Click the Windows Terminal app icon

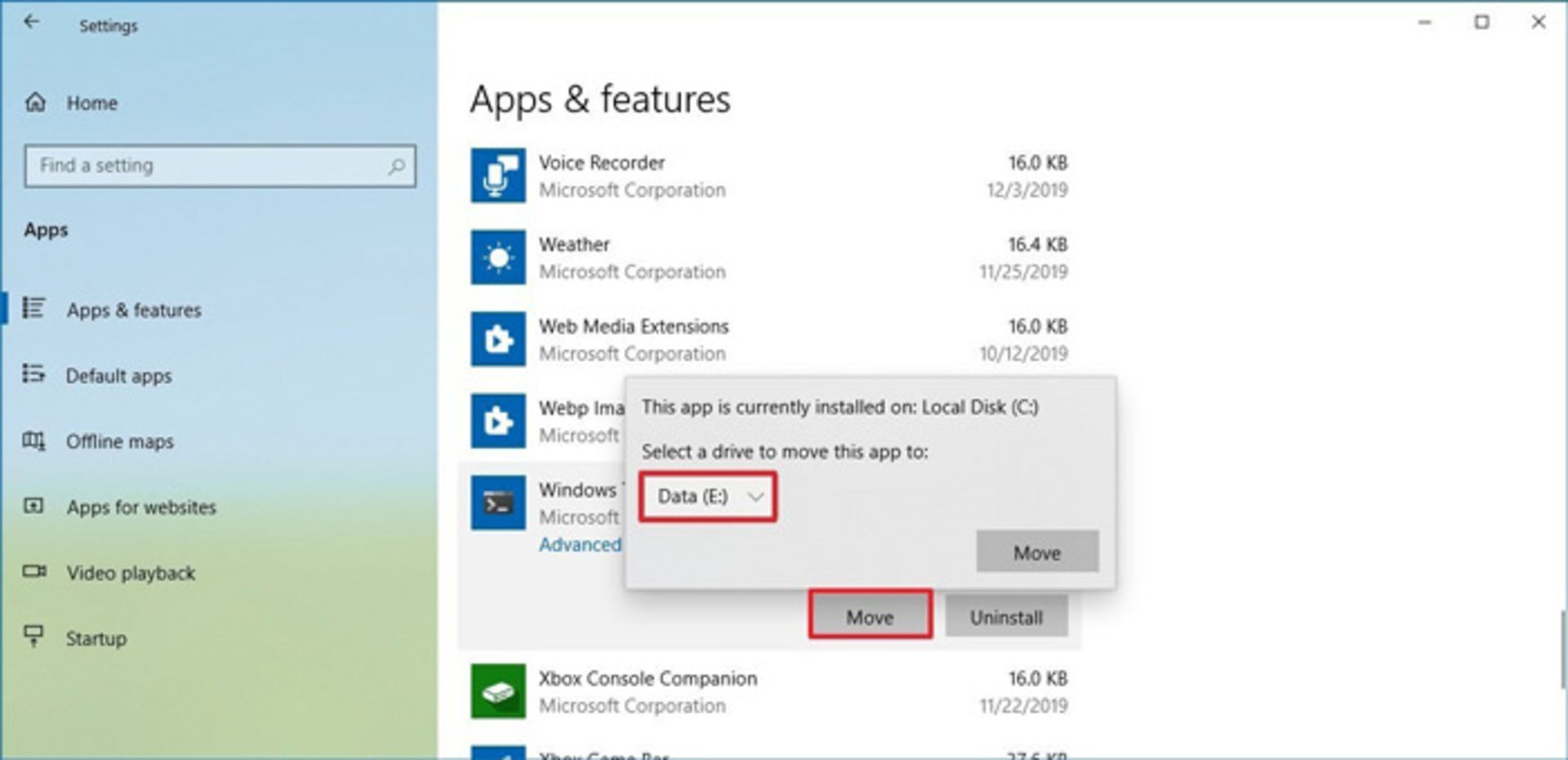click(x=498, y=503)
